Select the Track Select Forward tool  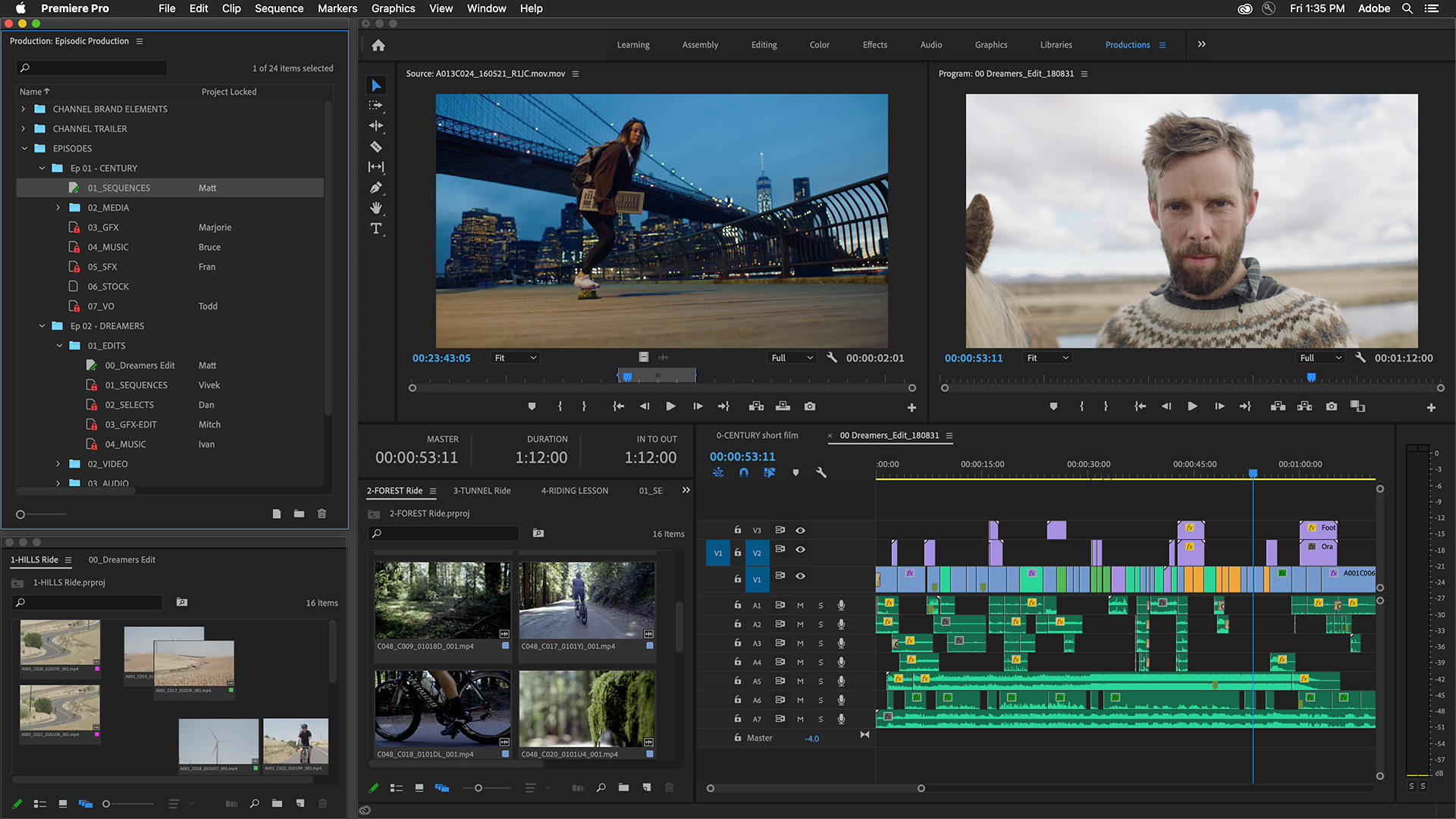(377, 105)
